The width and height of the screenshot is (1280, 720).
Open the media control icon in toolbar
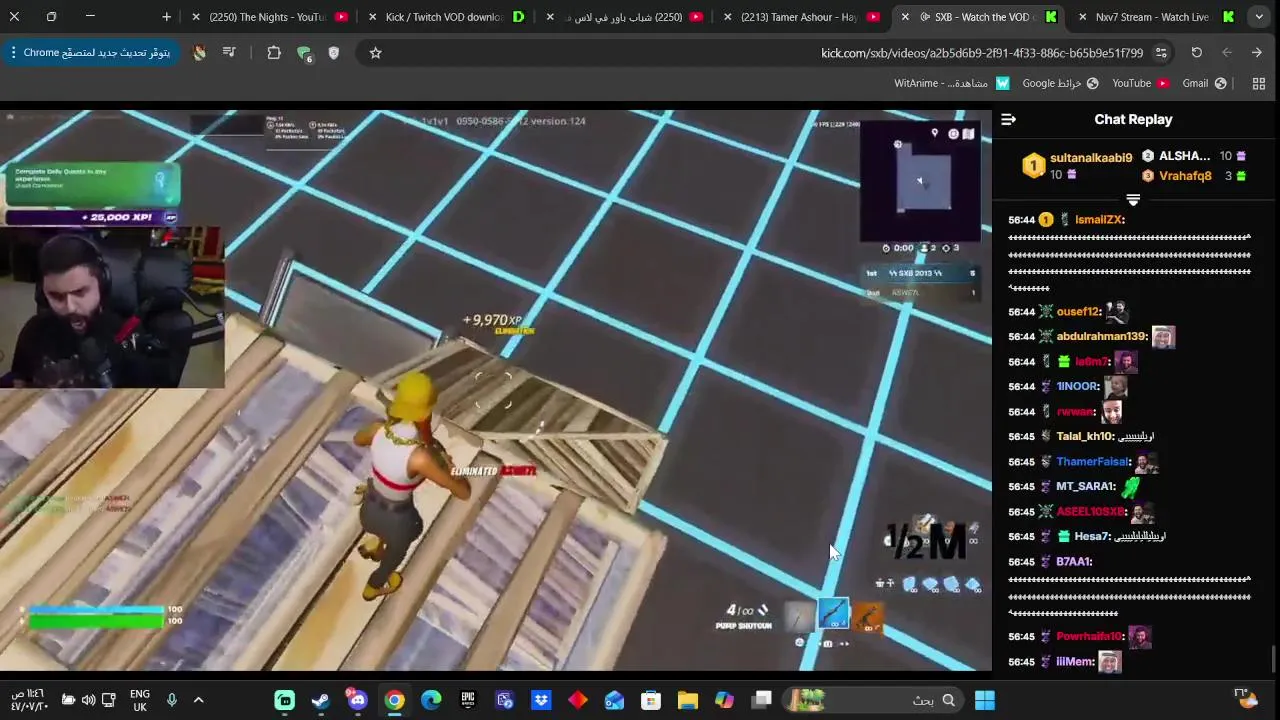[229, 53]
